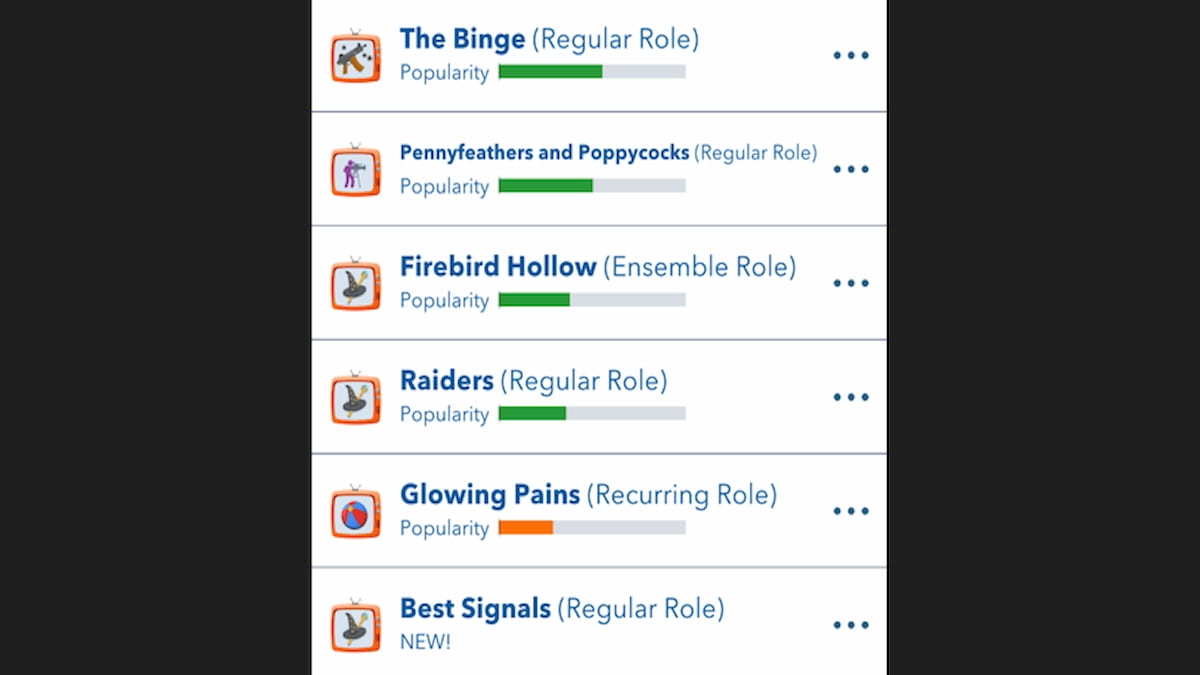The height and width of the screenshot is (675, 1200).
Task: Click the Pennyfeathers and Poppycocks TV icon
Action: (356, 171)
